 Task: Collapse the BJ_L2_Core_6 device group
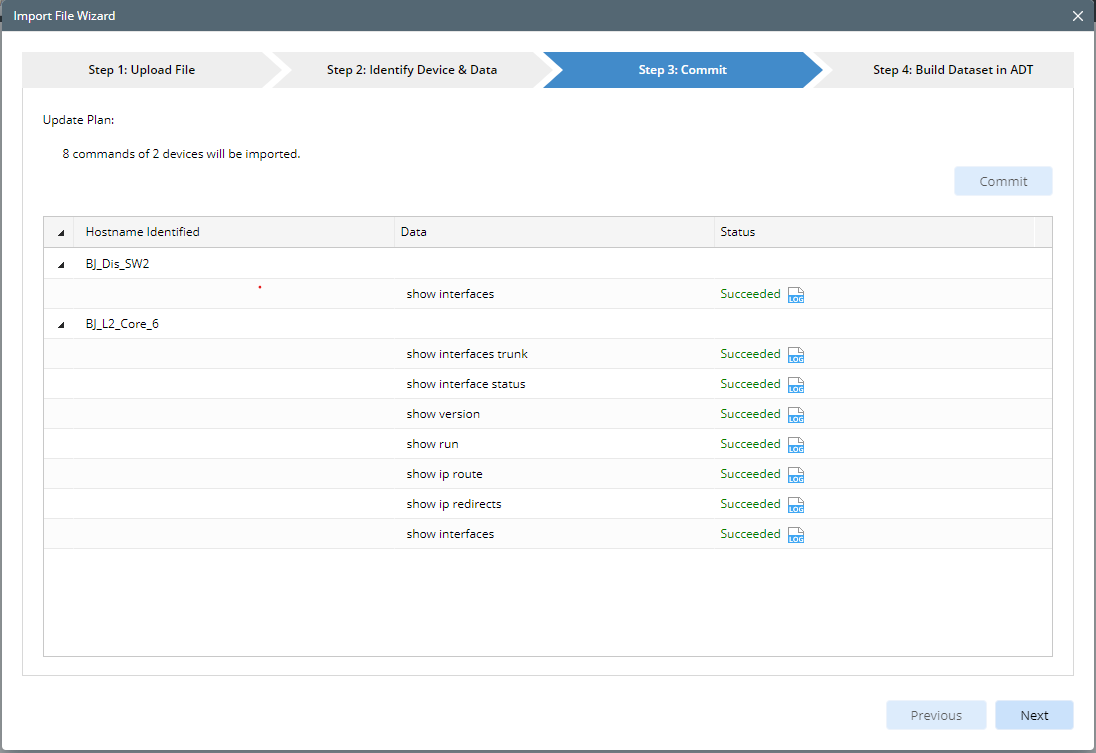point(61,325)
